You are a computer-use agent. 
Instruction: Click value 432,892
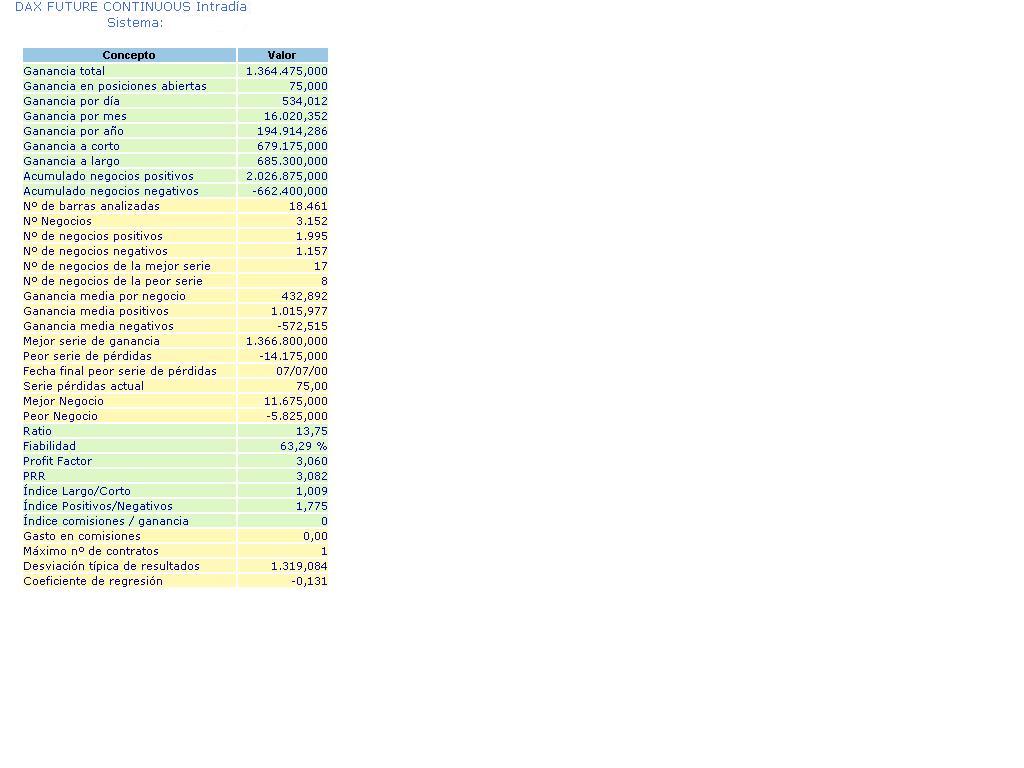point(305,296)
